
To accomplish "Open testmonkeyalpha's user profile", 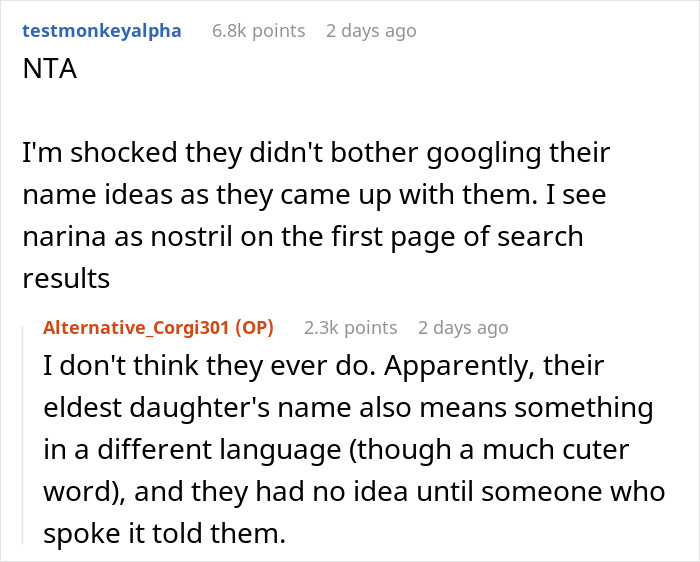I will pos(102,31).
